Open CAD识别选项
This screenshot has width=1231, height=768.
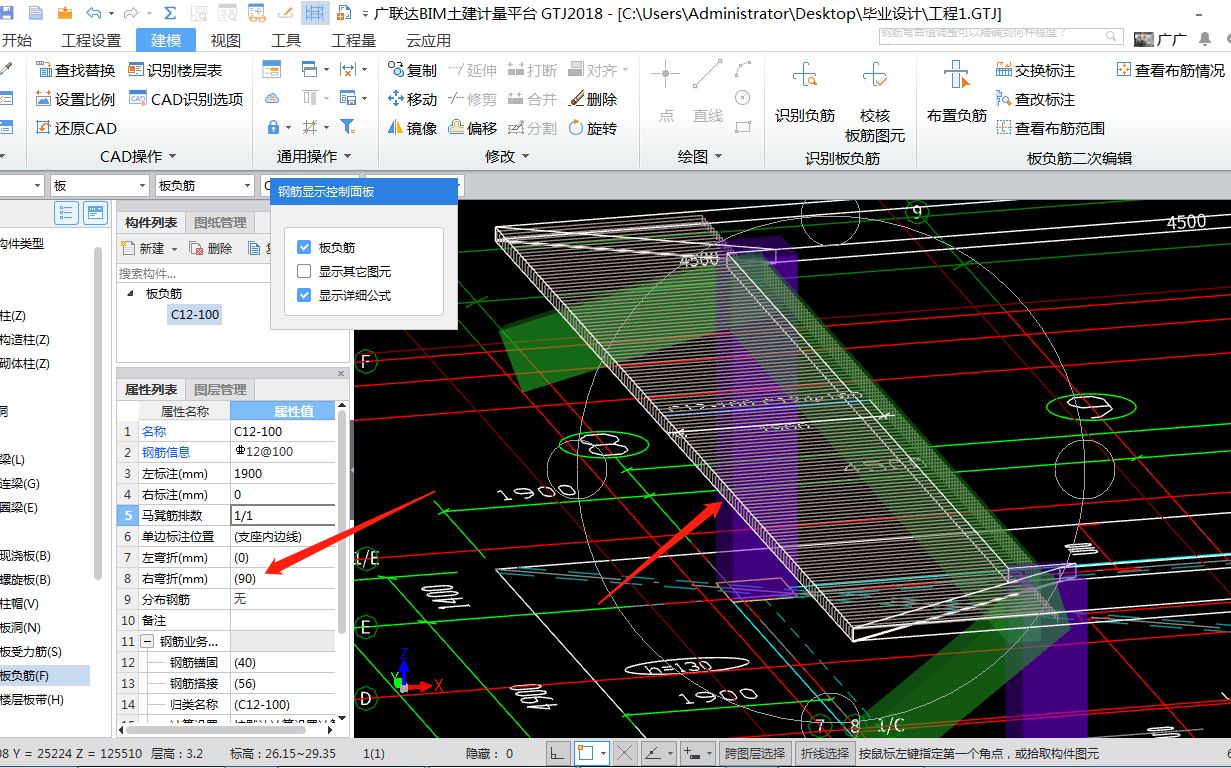pyautogui.click(x=186, y=99)
